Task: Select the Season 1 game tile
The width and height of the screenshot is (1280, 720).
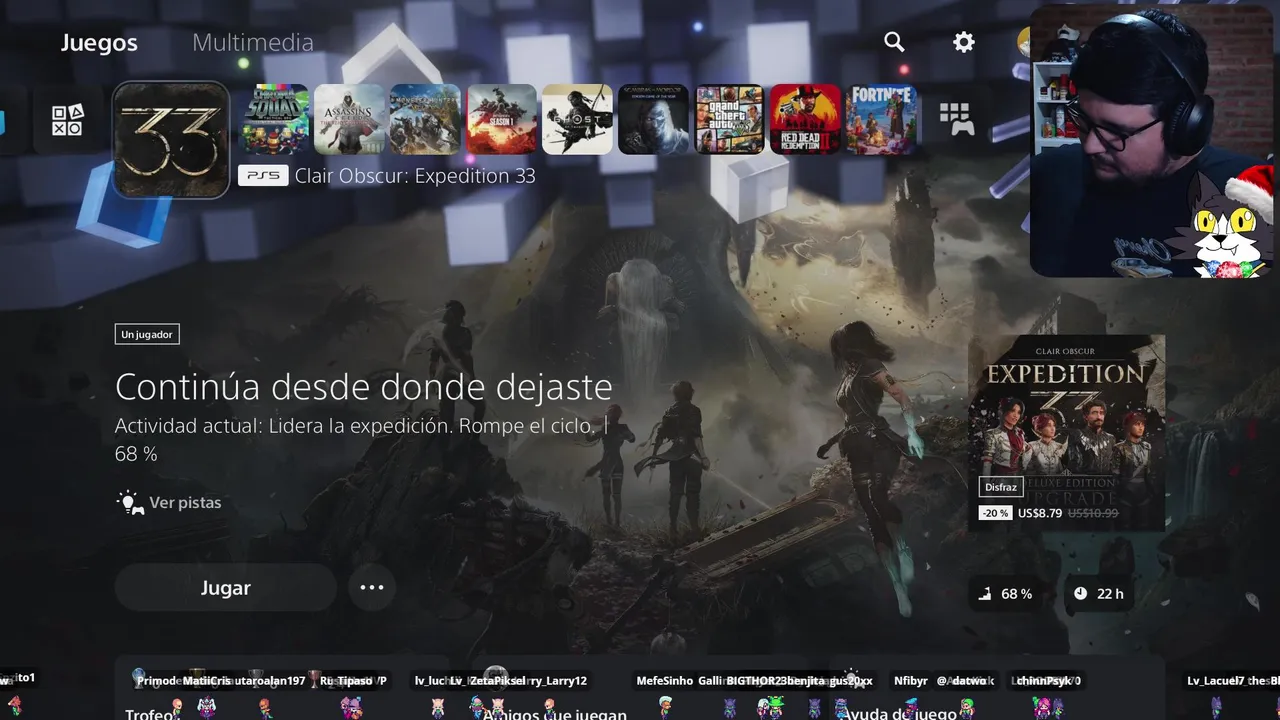Action: click(501, 119)
